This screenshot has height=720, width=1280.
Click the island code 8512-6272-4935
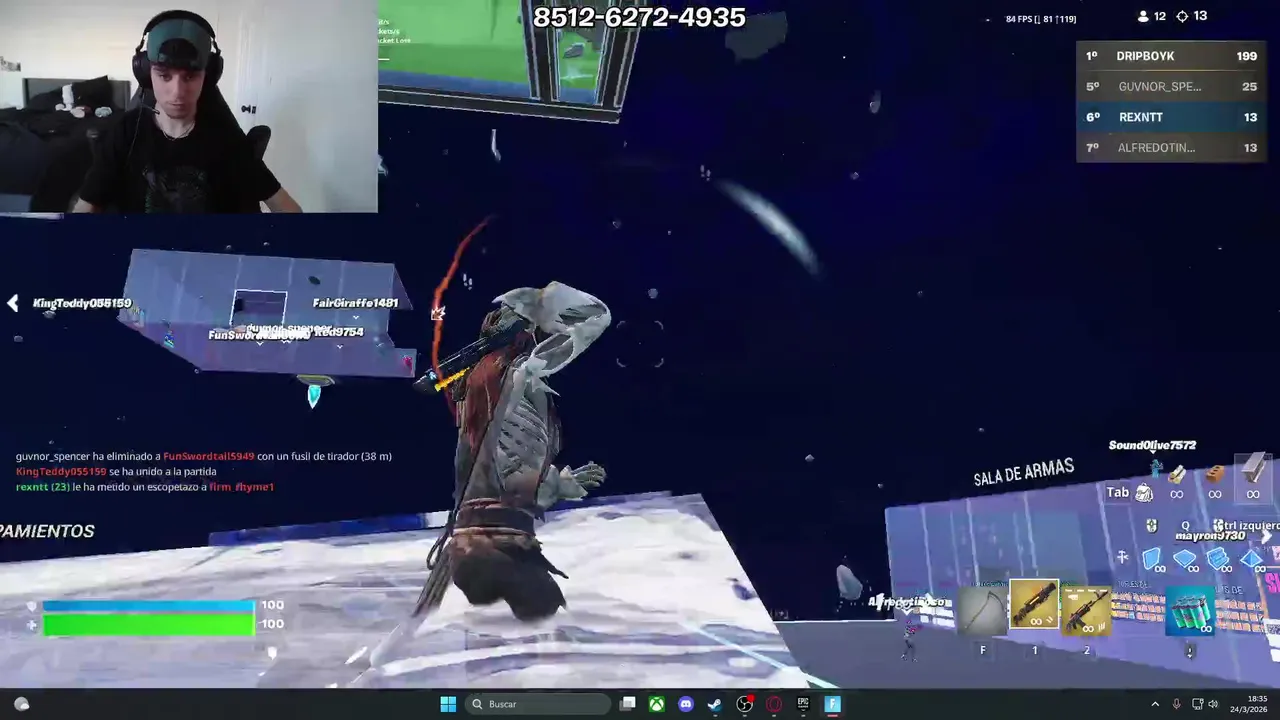tap(639, 17)
